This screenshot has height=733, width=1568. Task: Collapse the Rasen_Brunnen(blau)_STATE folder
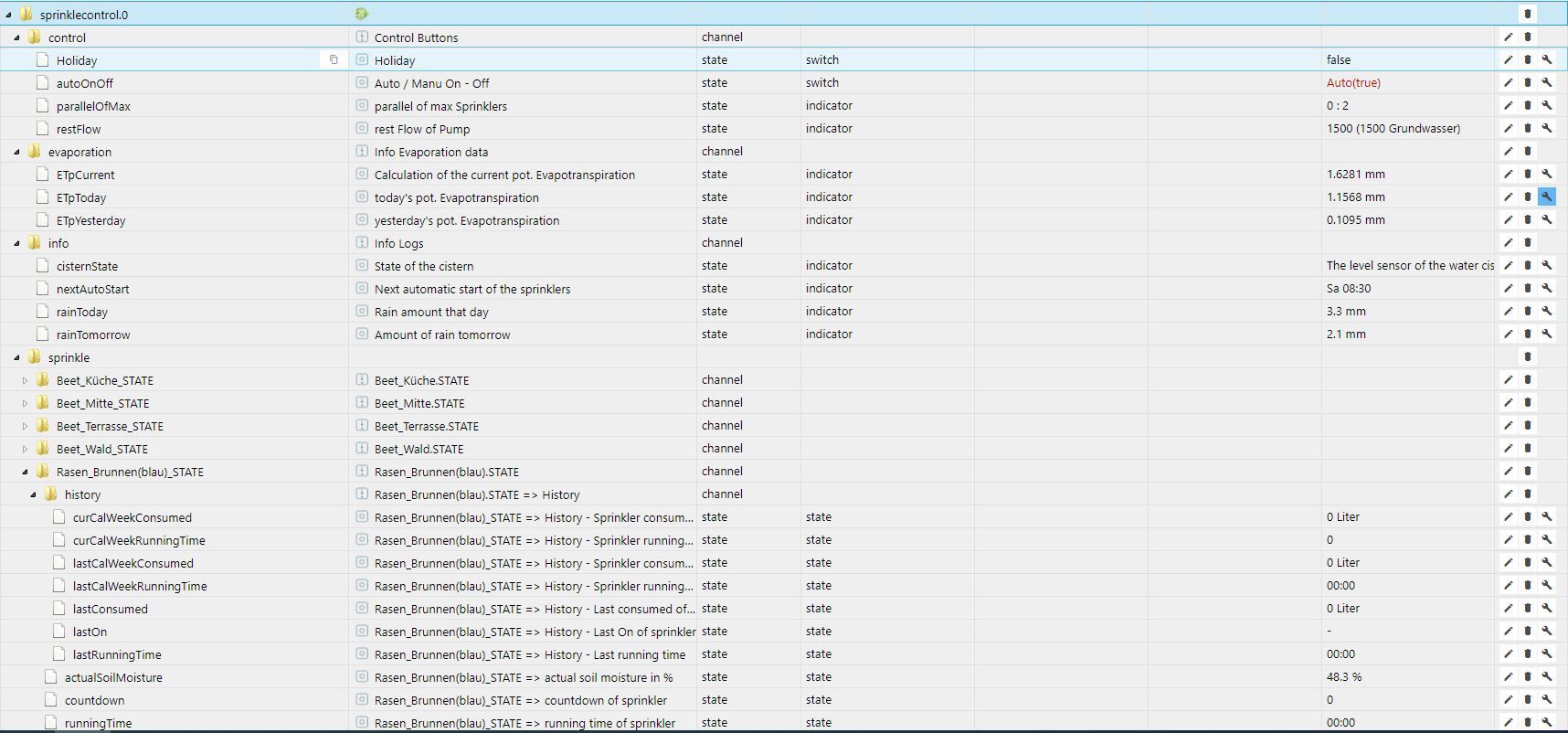25,472
